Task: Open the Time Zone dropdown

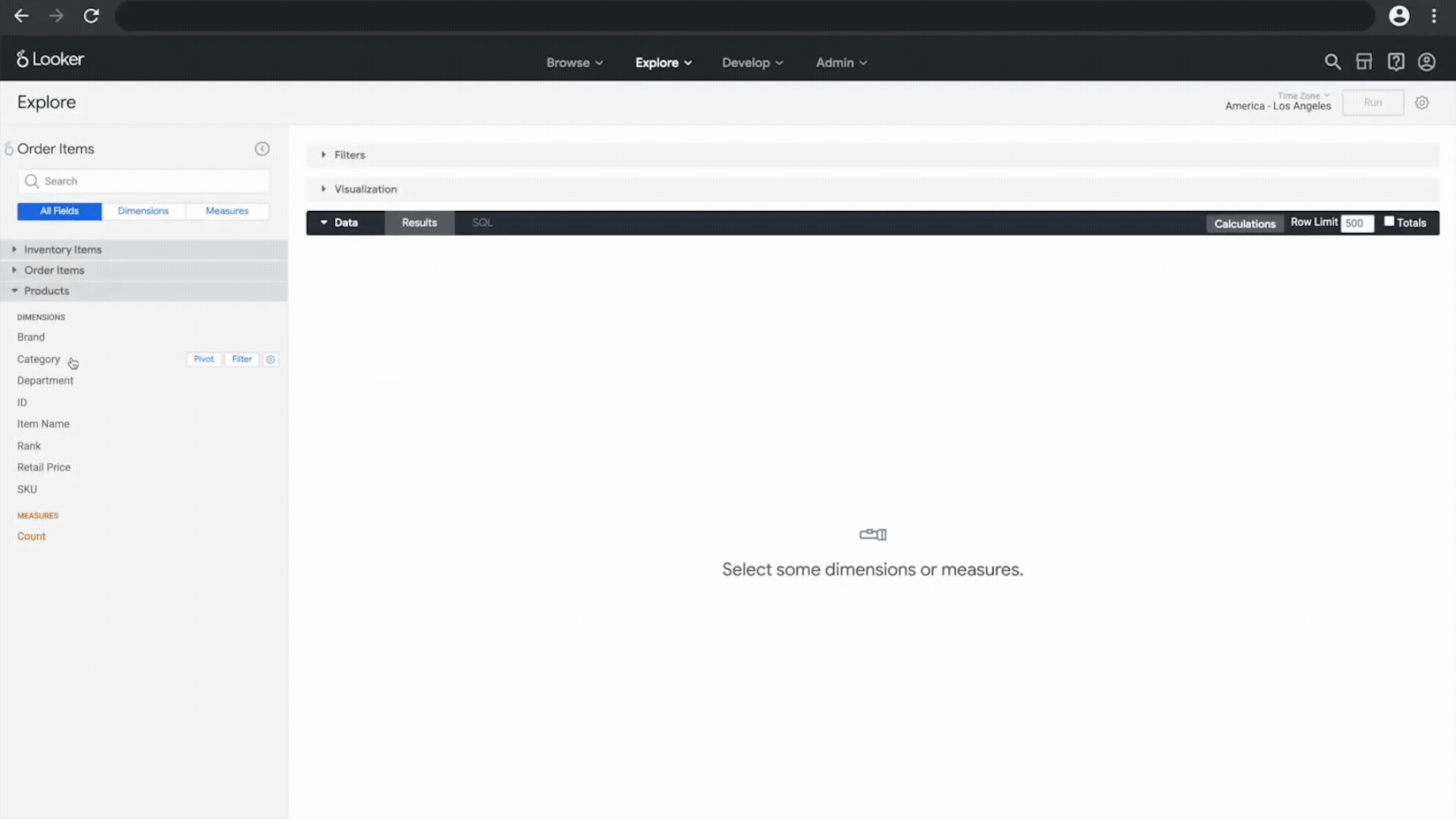Action: [1303, 96]
